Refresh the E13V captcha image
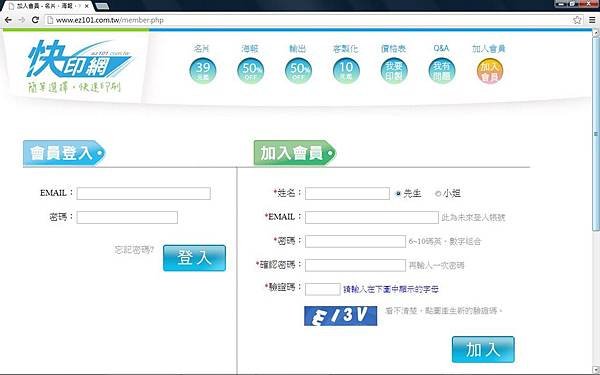Image resolution: width=600 pixels, height=375 pixels. [340, 316]
